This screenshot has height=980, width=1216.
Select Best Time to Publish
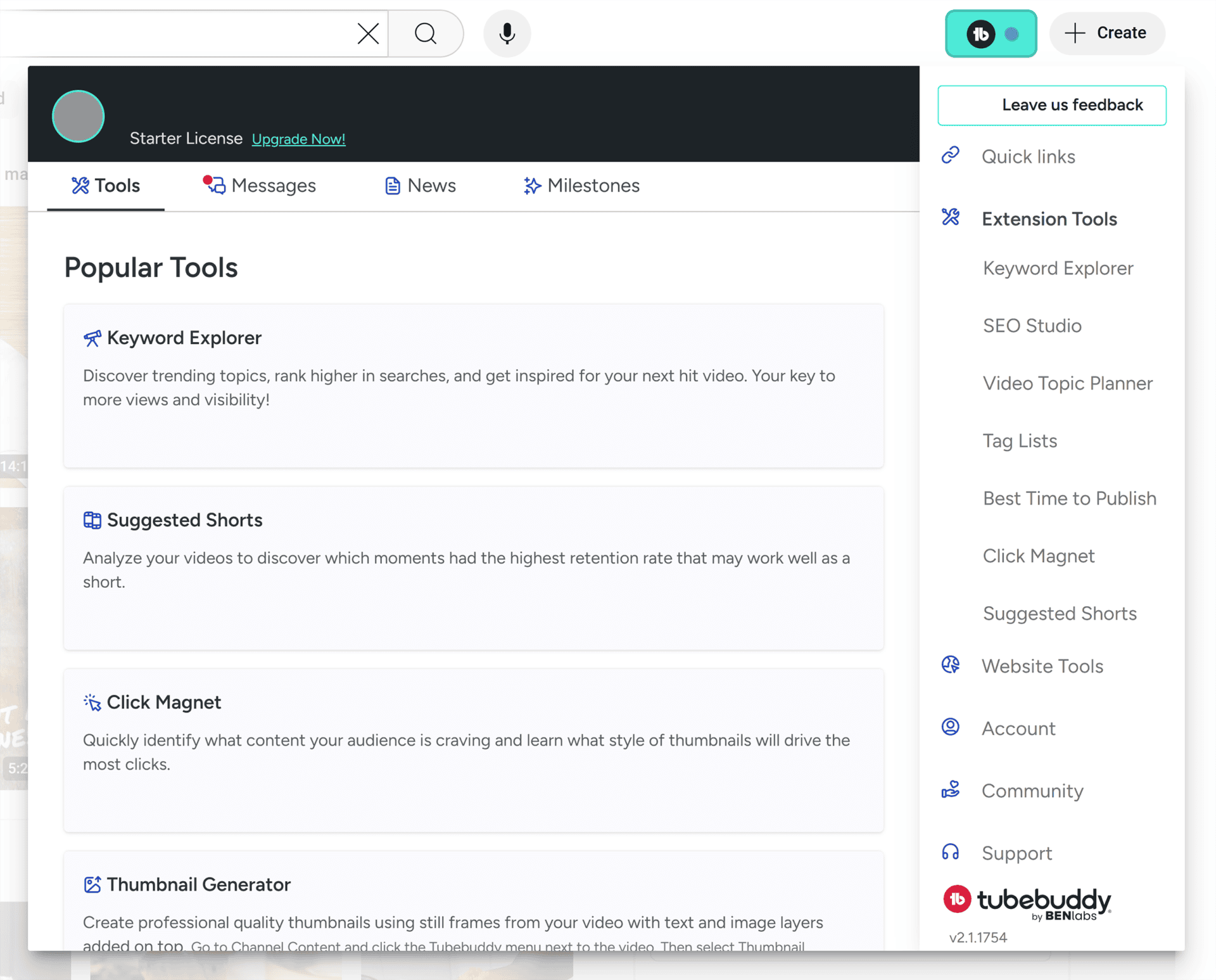coord(1069,499)
